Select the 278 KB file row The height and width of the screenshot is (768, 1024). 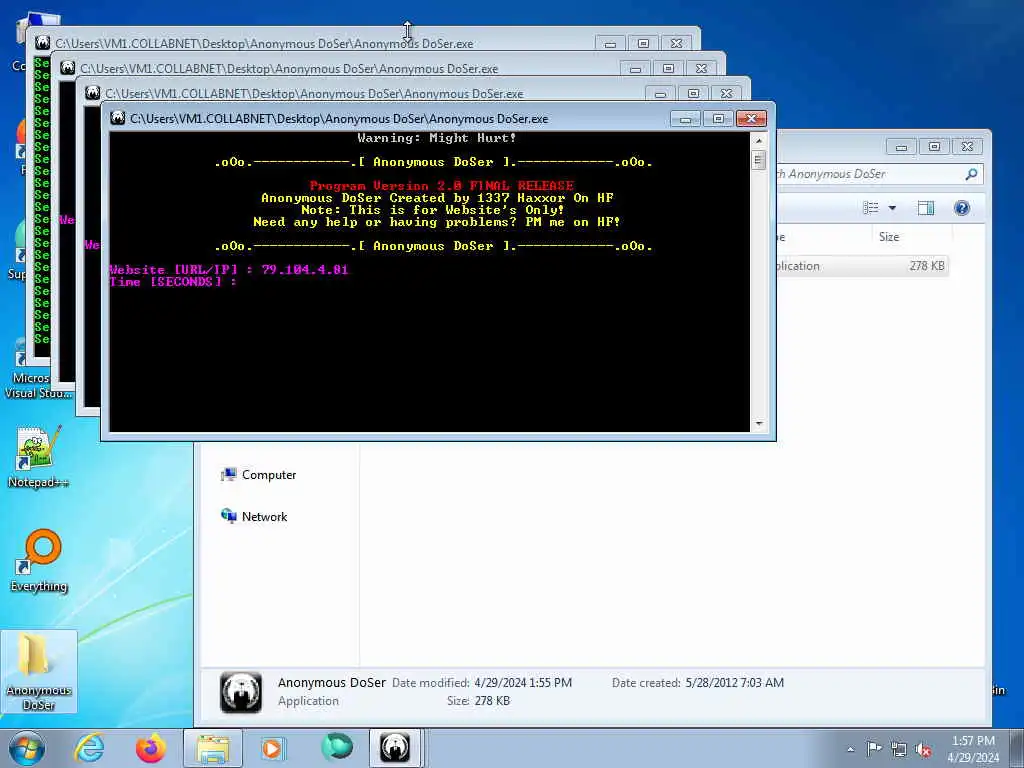coord(862,266)
